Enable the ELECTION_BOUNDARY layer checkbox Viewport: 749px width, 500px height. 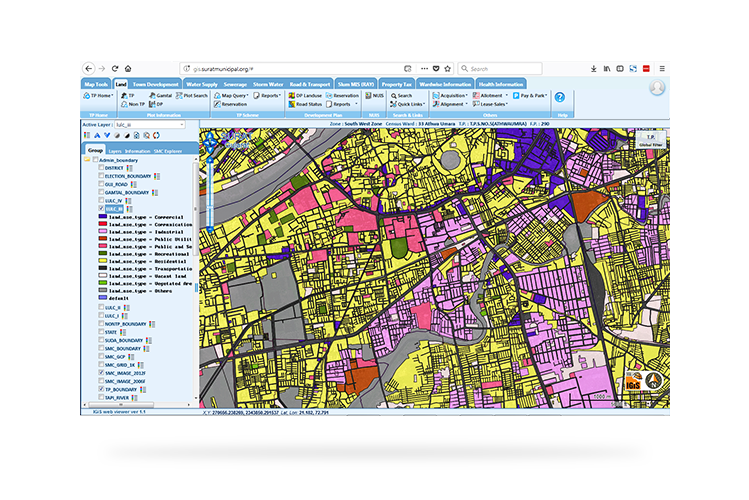point(101,176)
